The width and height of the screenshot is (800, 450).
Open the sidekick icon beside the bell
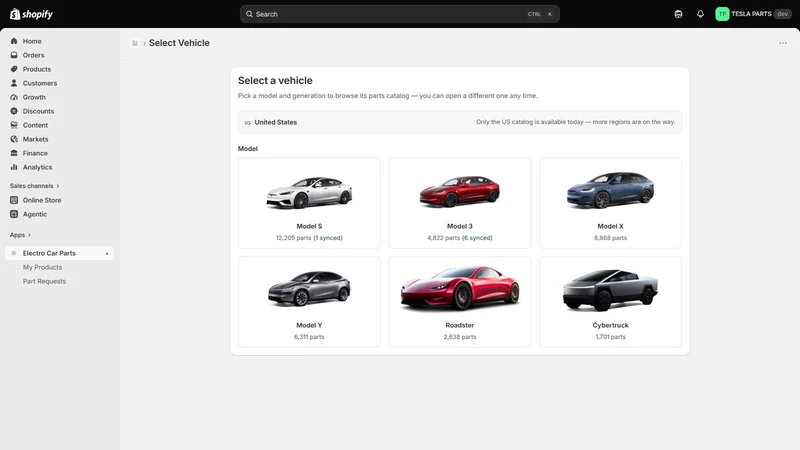678,14
